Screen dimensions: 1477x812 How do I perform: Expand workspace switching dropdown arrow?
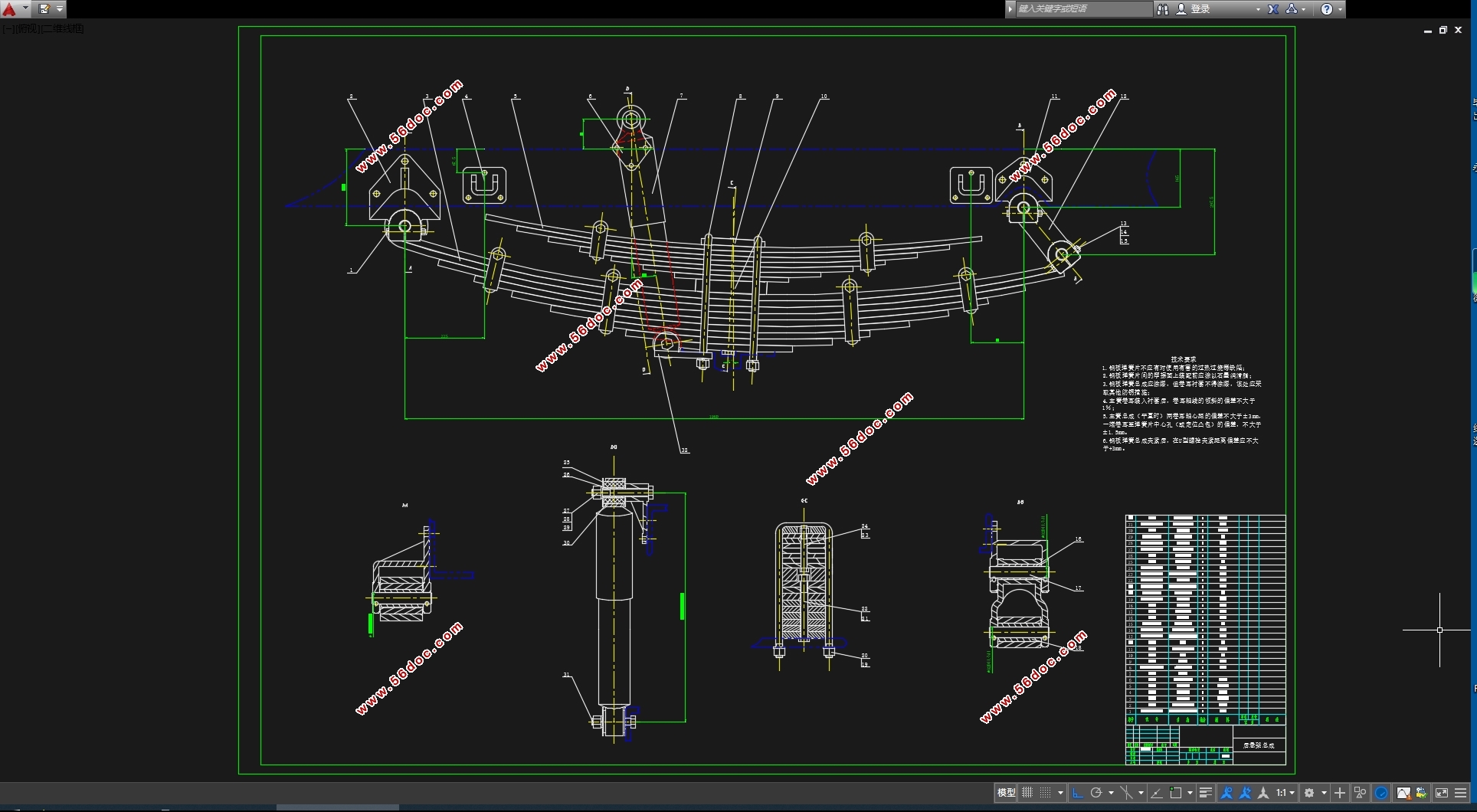(1324, 793)
